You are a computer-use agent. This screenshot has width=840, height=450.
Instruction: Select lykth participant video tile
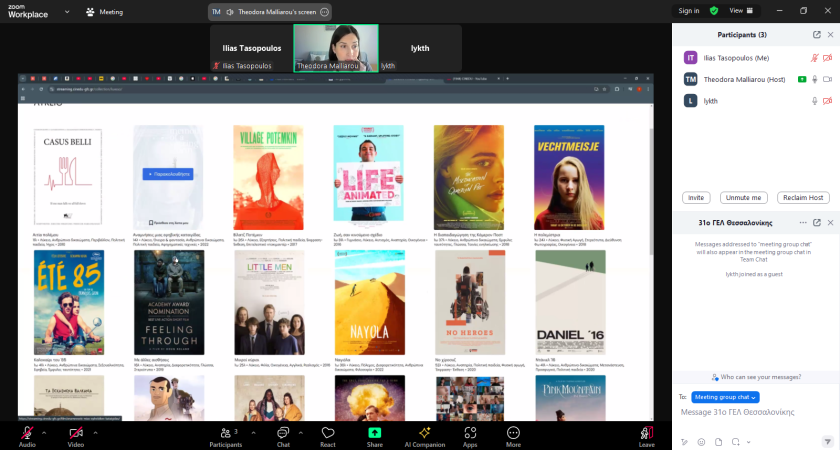click(x=420, y=48)
